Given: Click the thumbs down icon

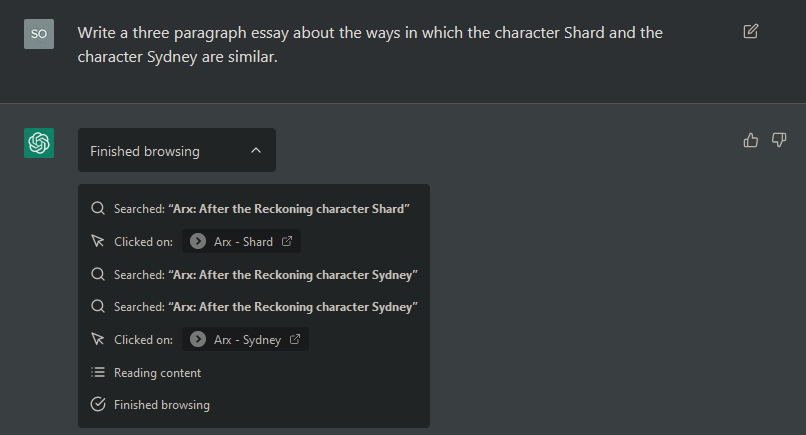Looking at the screenshot, I should (779, 140).
